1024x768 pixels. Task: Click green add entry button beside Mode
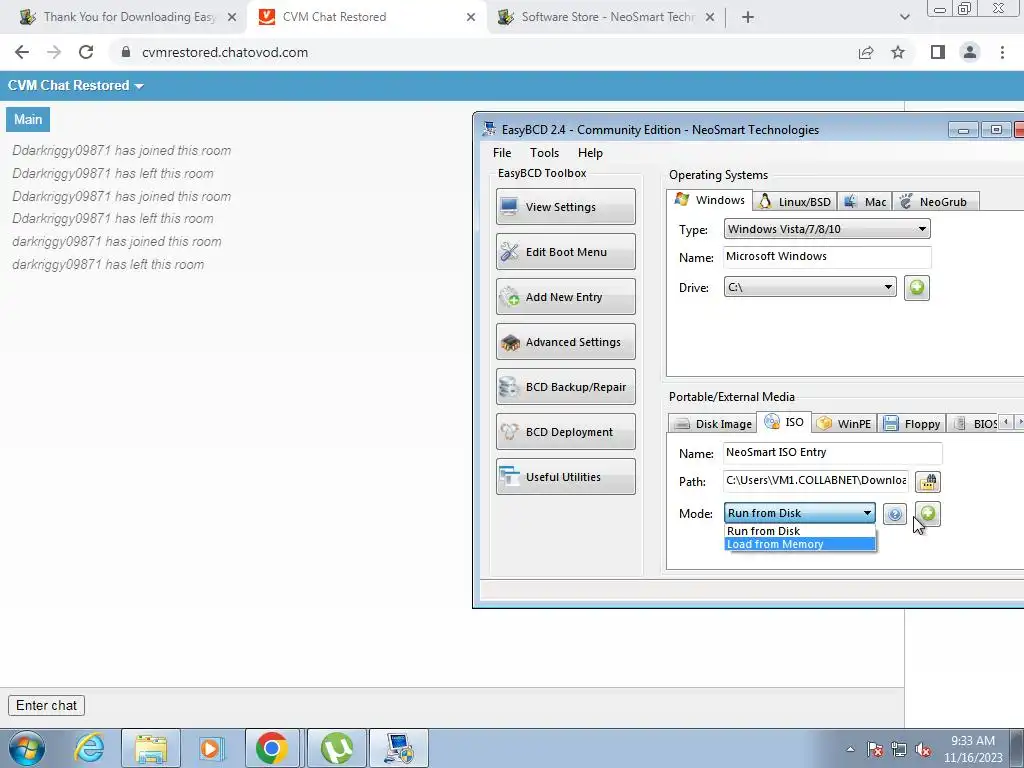coord(927,514)
